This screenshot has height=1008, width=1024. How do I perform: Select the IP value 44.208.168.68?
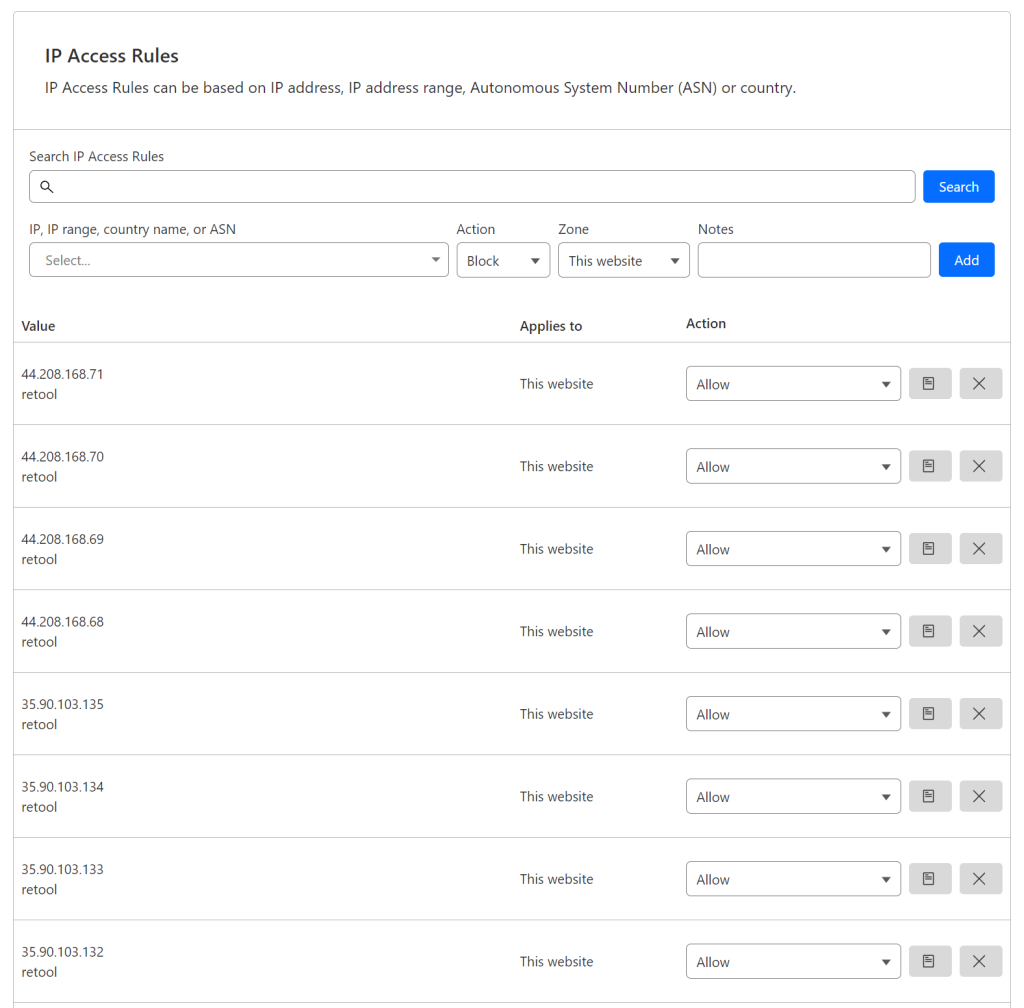point(62,622)
